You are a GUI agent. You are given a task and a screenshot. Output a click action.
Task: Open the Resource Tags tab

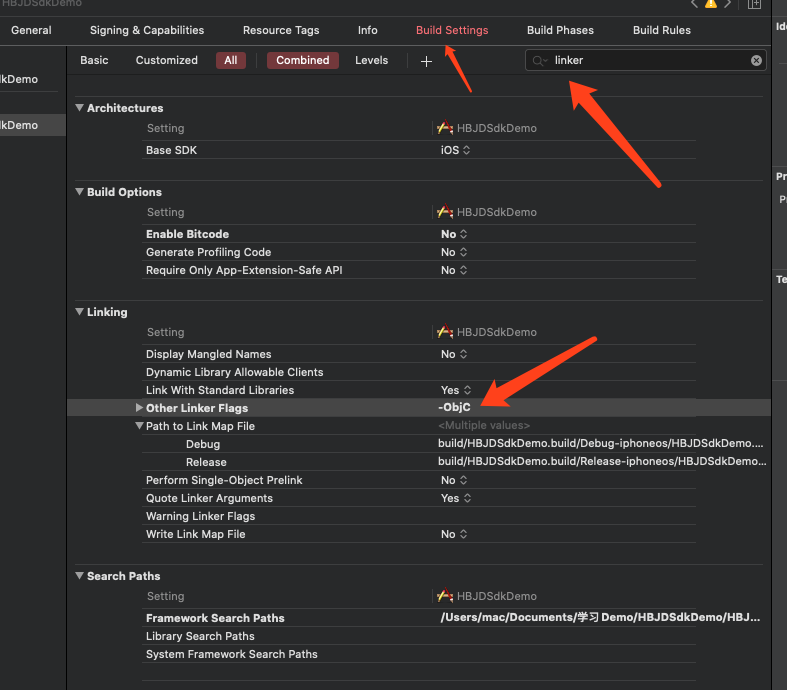(281, 30)
